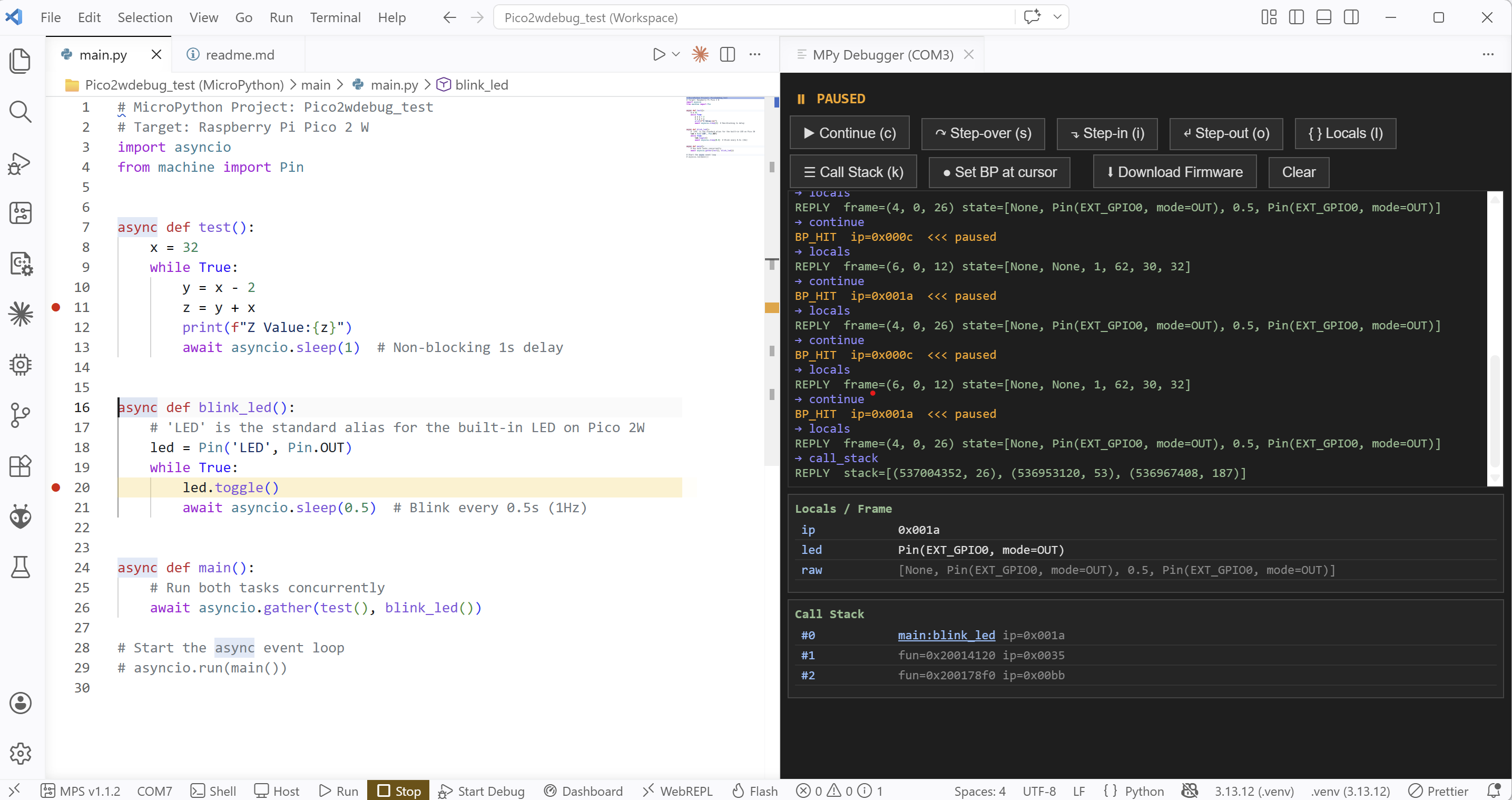The height and width of the screenshot is (800, 1512).
Task: Click Start Debug in status bar
Action: (482, 791)
